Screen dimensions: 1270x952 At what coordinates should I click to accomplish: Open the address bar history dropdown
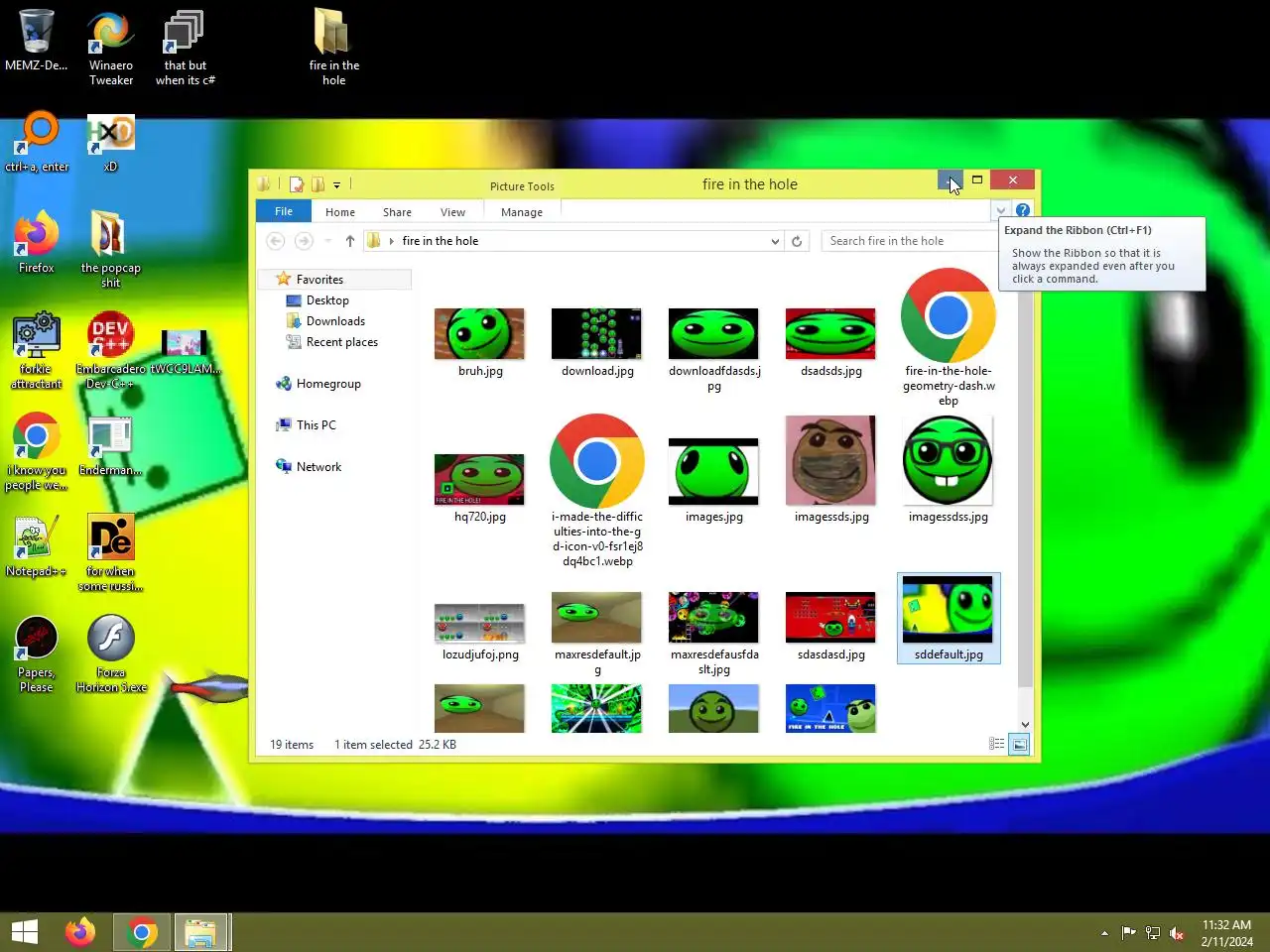[x=775, y=241]
